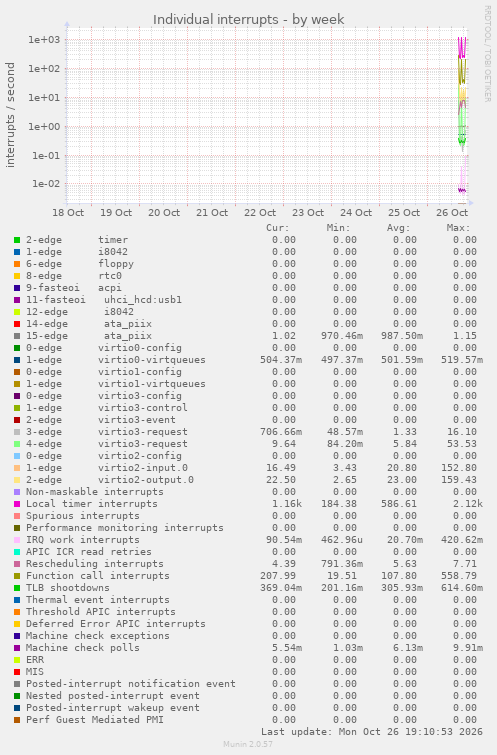Click the 1.16k current value of Local timer
This screenshot has height=755, width=497.
pos(287,504)
